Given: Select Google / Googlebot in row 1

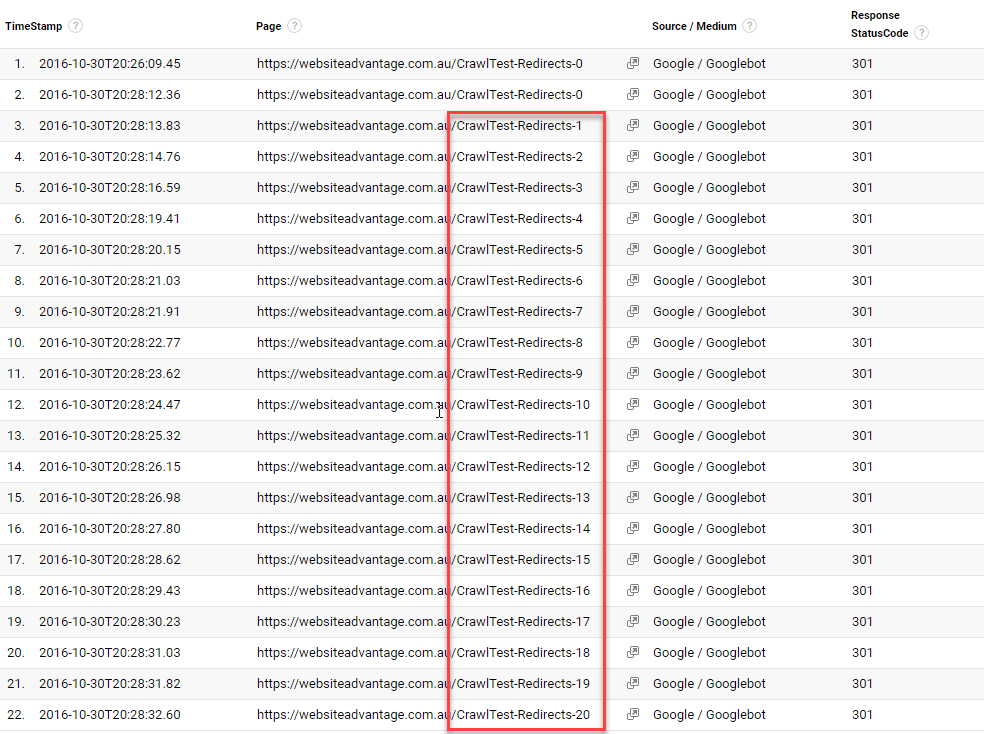Looking at the screenshot, I should pos(709,63).
